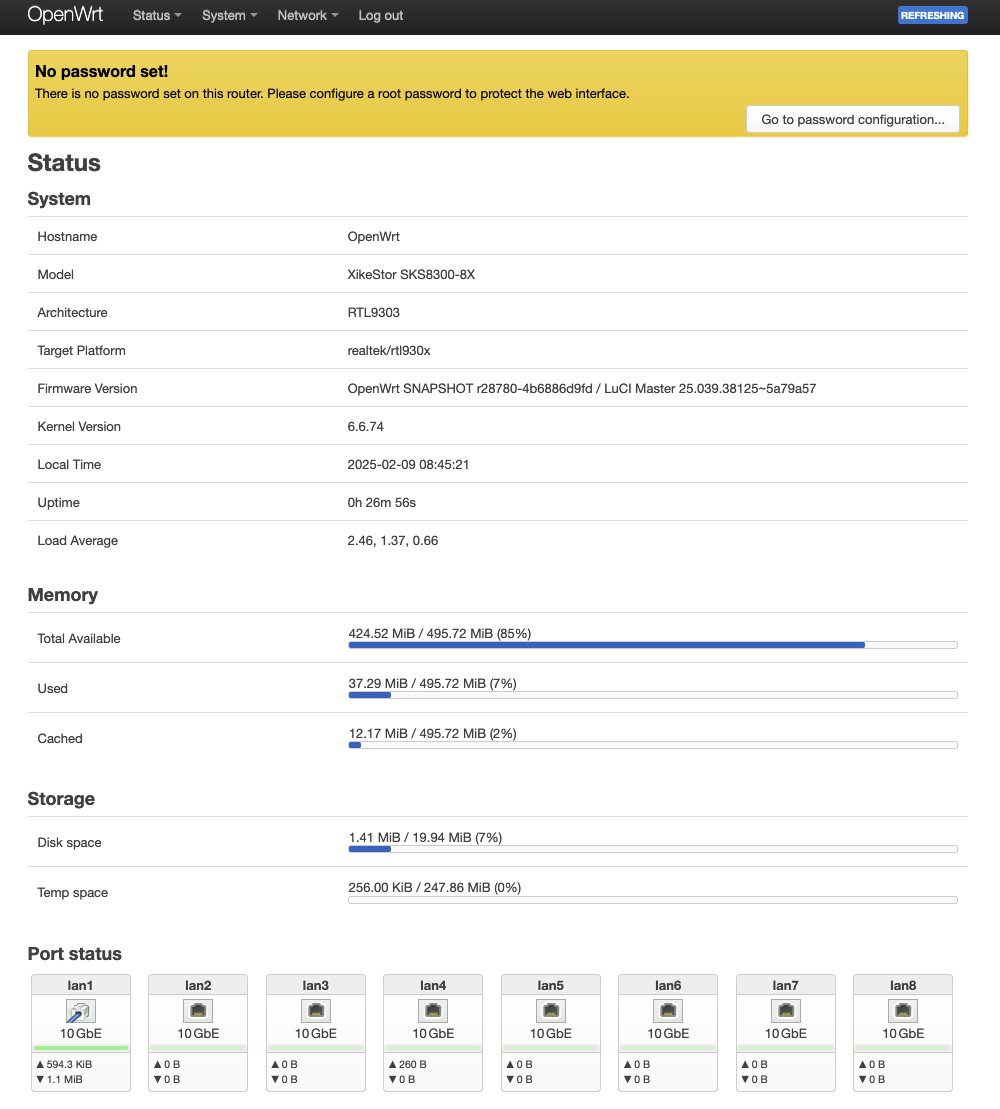Click the 10 GbE speed under lan2
The height and width of the screenshot is (1109, 1000).
pos(198,1033)
